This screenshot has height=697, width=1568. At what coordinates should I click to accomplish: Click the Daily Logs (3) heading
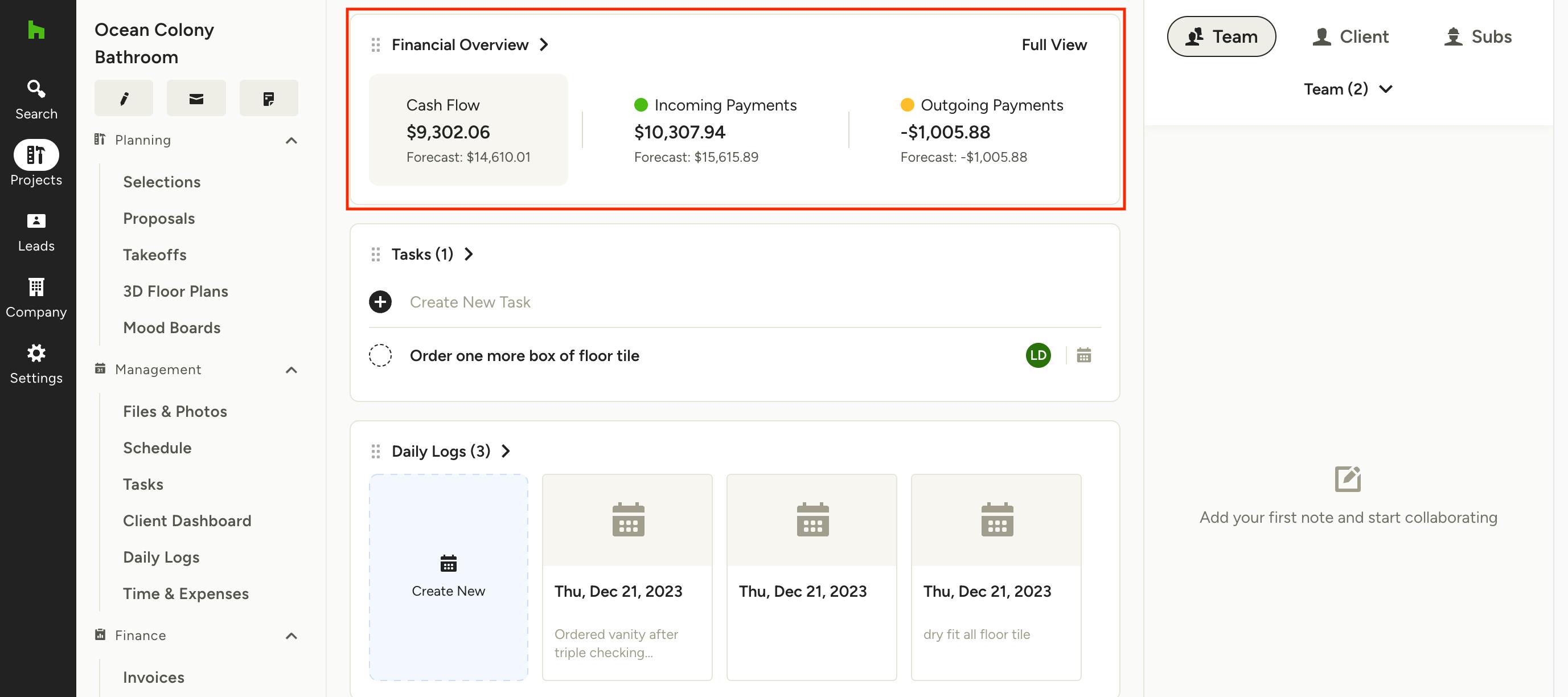pyautogui.click(x=441, y=452)
